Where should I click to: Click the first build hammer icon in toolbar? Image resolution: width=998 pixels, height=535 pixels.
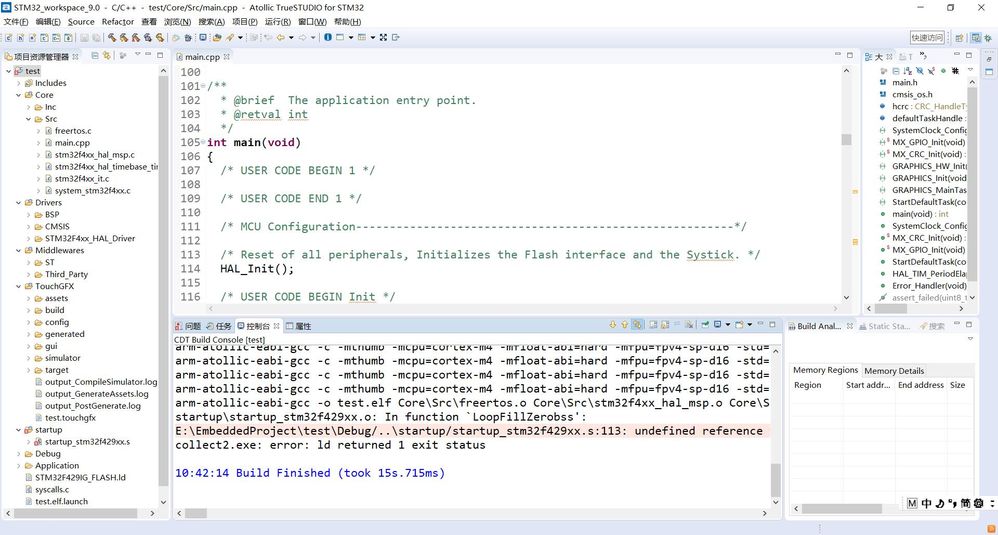coord(112,38)
